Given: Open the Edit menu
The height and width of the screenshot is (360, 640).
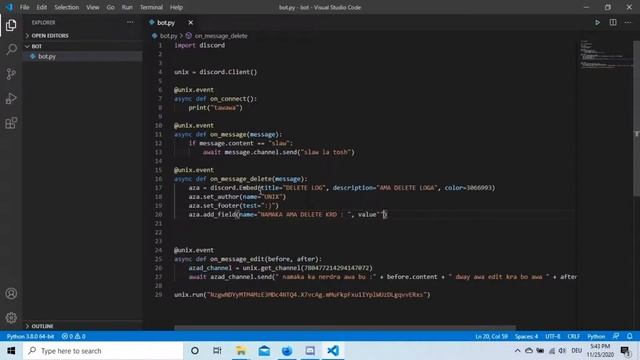Looking at the screenshot, I should click(42, 7).
